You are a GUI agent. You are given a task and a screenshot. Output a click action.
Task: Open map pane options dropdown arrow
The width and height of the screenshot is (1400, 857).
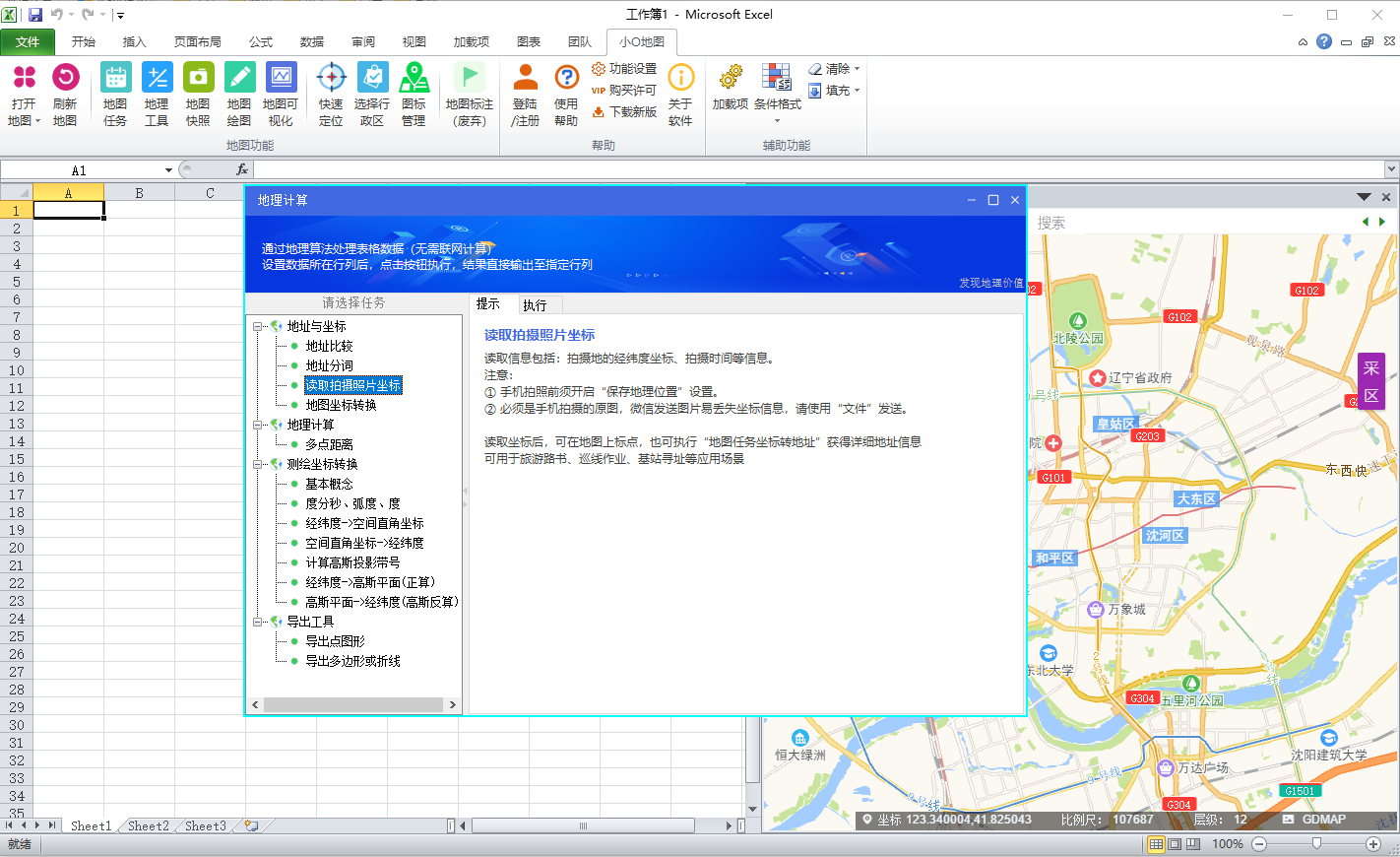[1364, 197]
